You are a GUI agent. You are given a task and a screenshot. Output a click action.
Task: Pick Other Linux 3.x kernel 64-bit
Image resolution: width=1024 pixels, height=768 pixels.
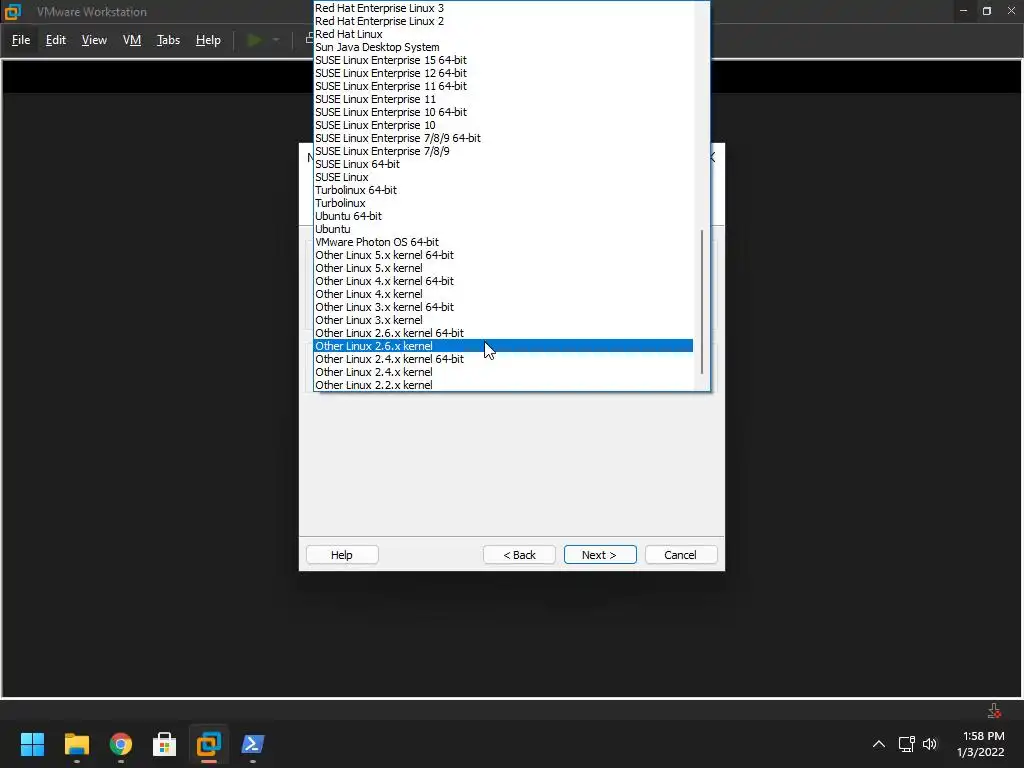[503, 307]
